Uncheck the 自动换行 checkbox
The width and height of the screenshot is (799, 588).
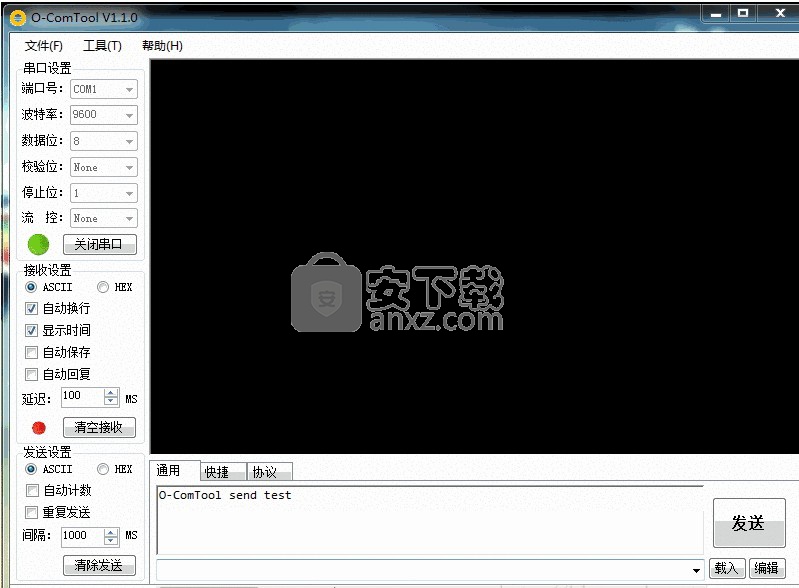pyautogui.click(x=31, y=308)
